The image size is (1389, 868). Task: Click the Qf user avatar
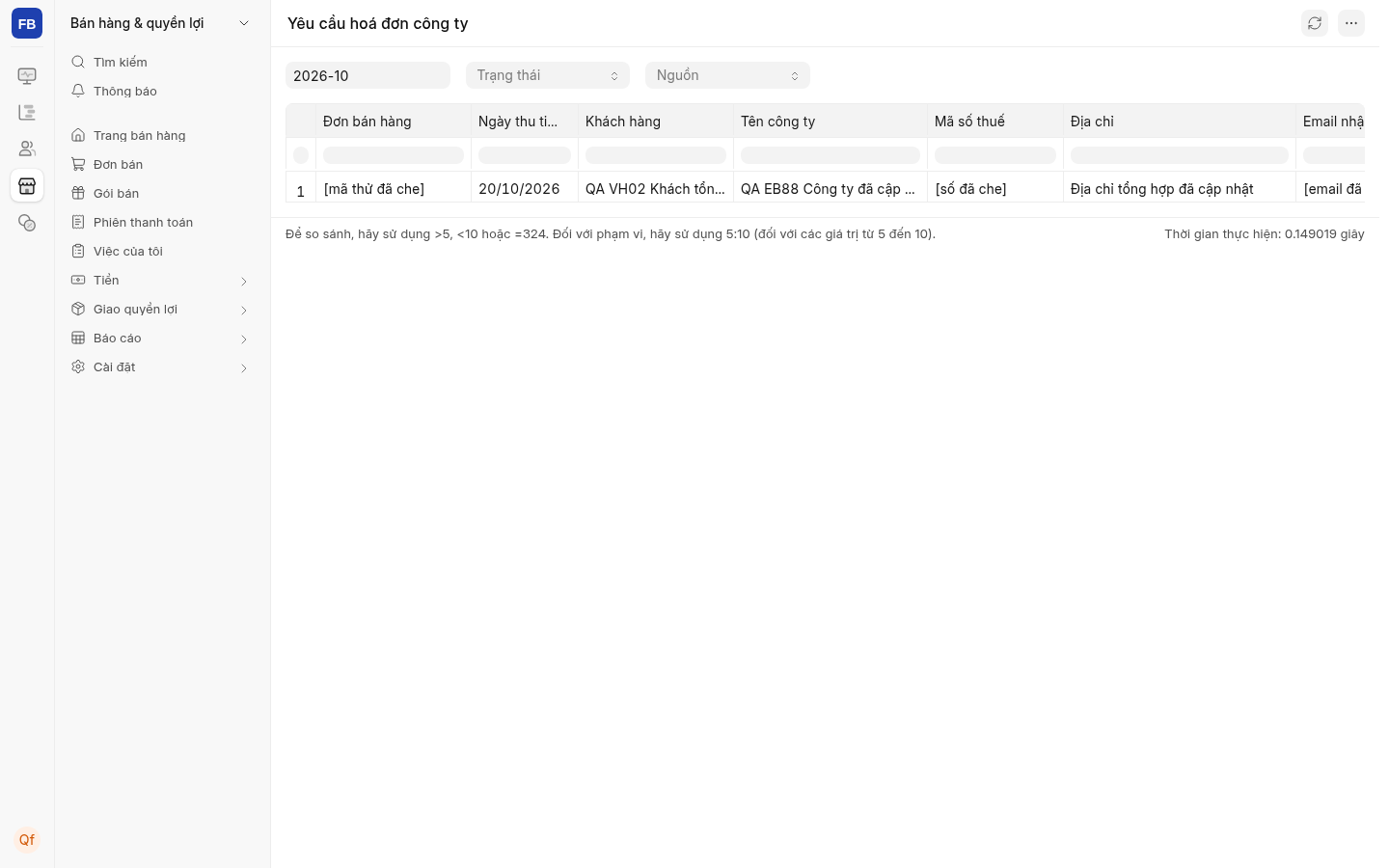point(27,840)
